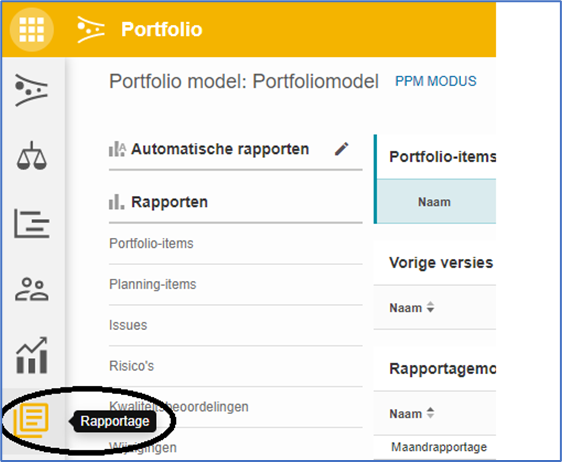This screenshot has height=462, width=562.
Task: Click the Portfolio-items panel heading
Action: point(443,157)
